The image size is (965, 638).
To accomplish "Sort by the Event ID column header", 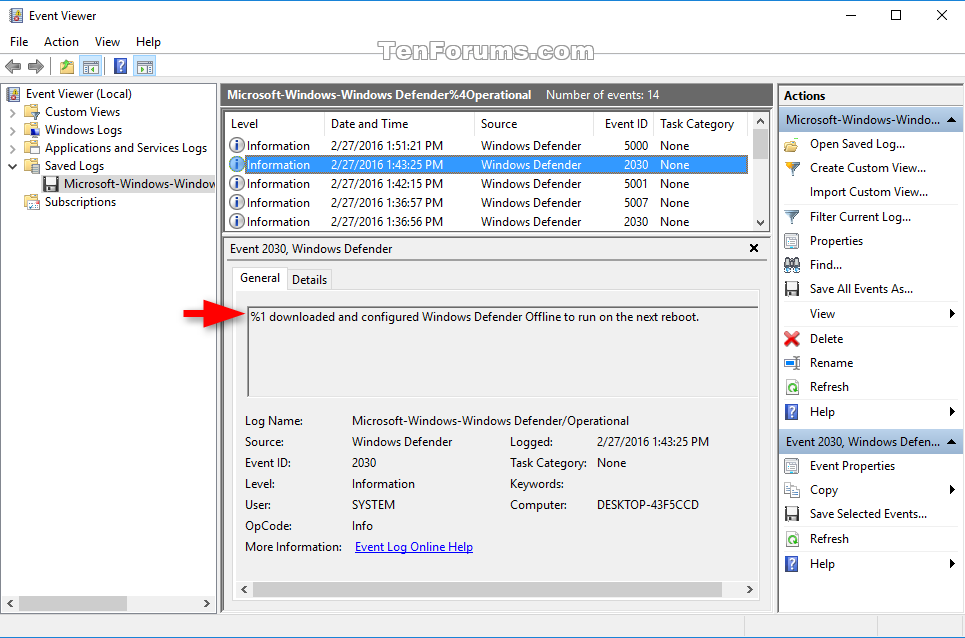I will pos(623,124).
